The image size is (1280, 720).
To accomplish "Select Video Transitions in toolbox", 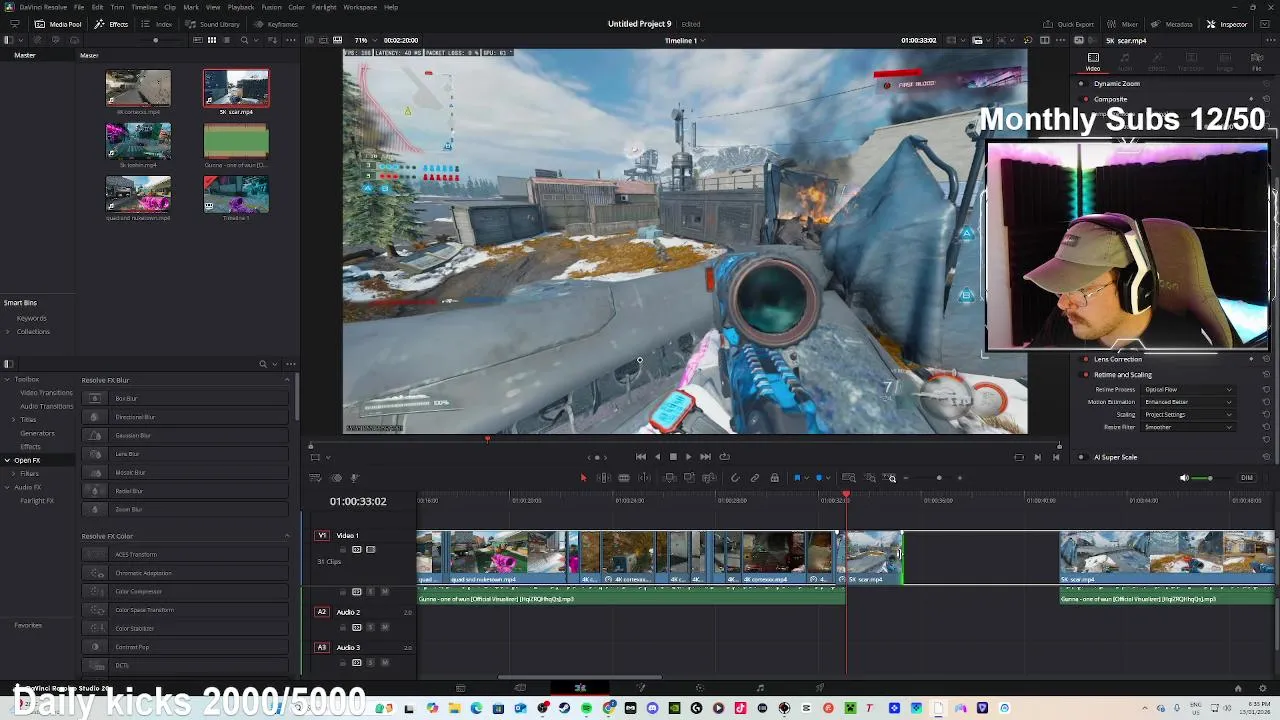I will (46, 393).
